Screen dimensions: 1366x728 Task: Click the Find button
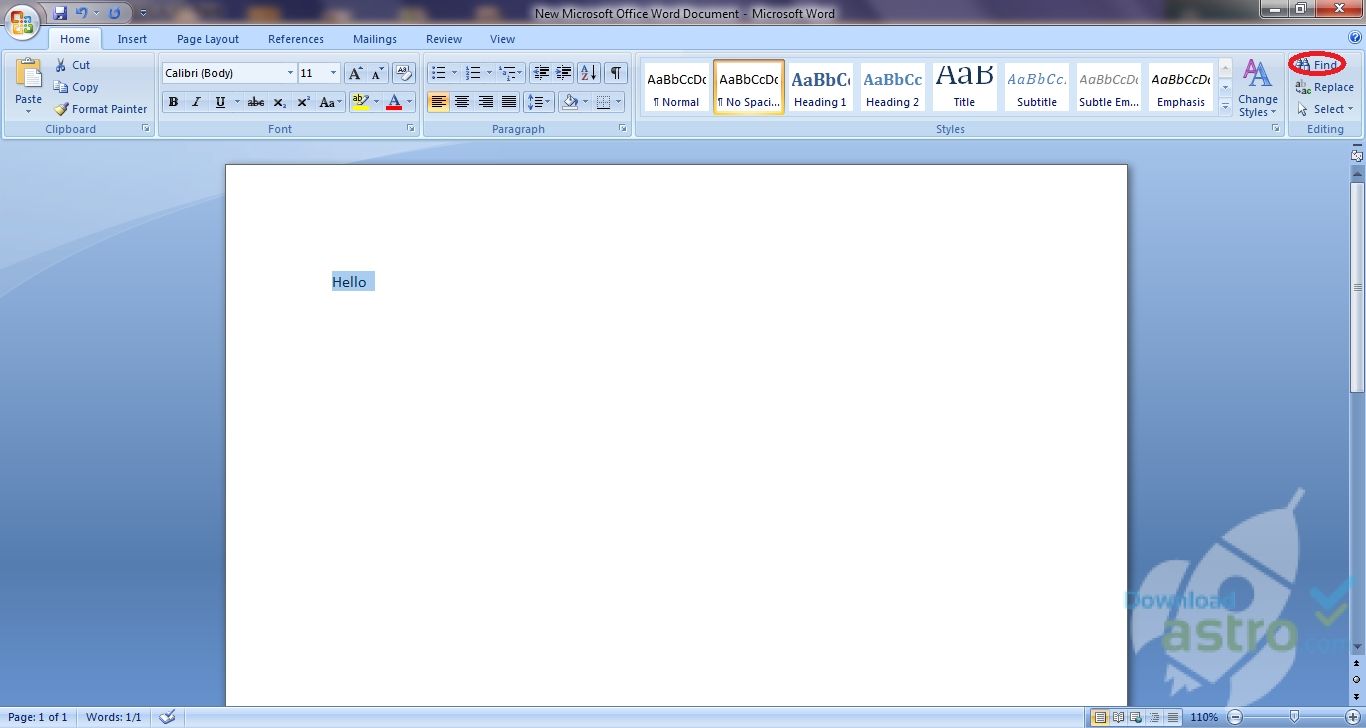[x=1317, y=65]
